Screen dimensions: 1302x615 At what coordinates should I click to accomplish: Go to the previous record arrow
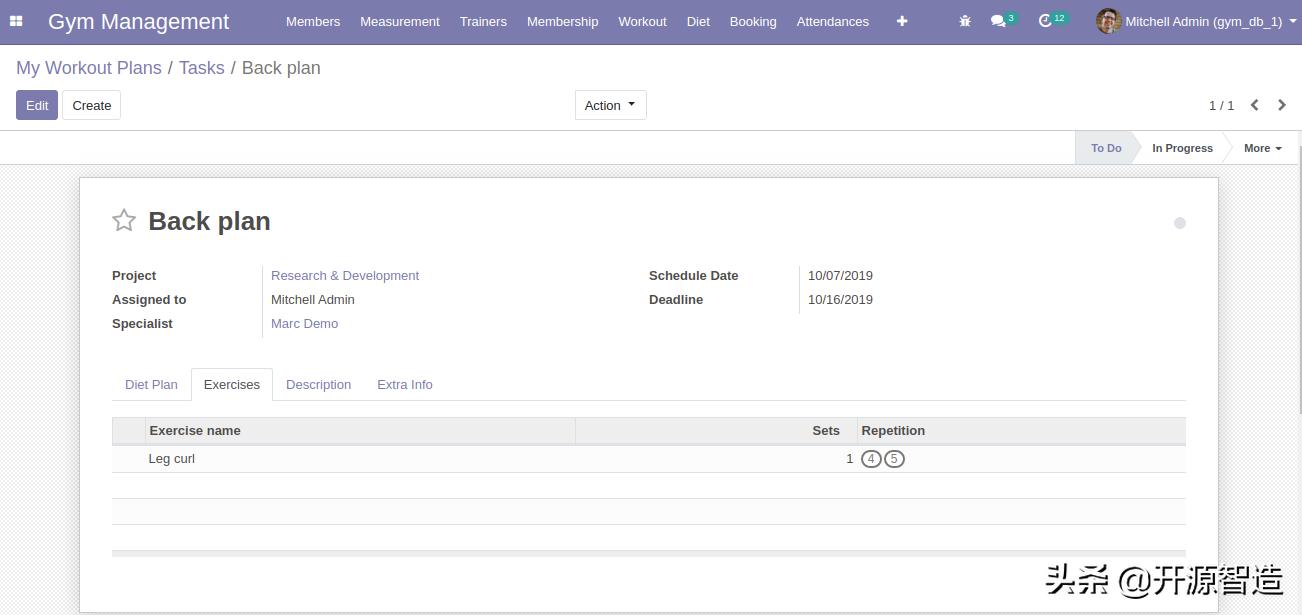click(x=1254, y=105)
